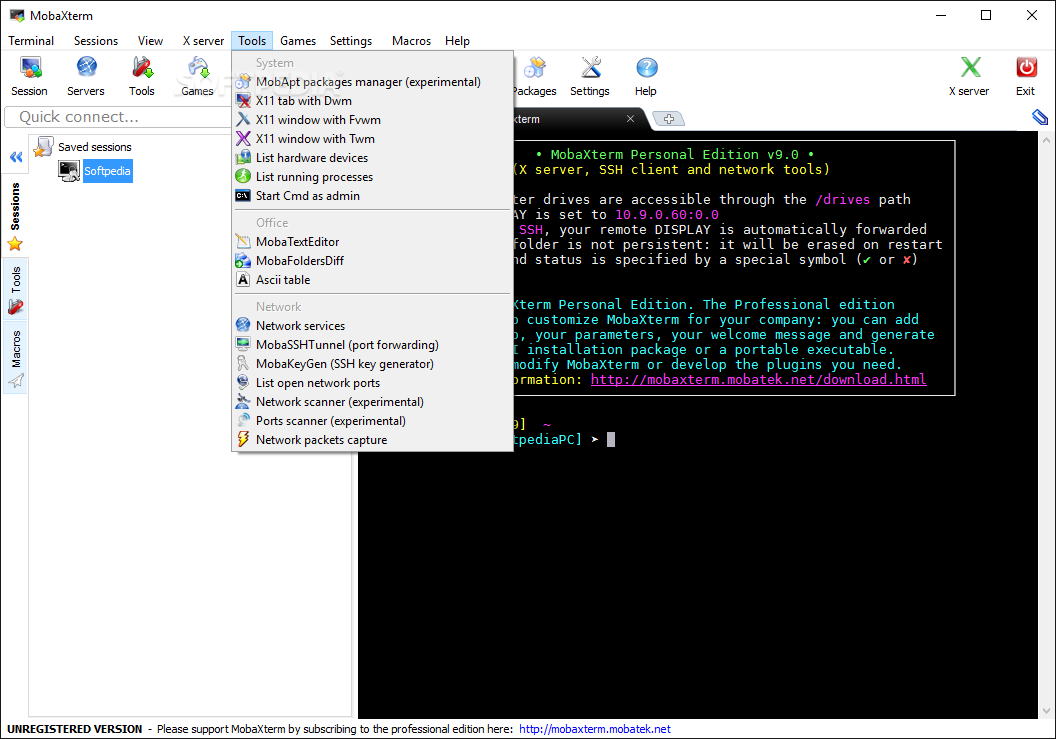
Task: Open the Sessions menu
Action: click(96, 41)
